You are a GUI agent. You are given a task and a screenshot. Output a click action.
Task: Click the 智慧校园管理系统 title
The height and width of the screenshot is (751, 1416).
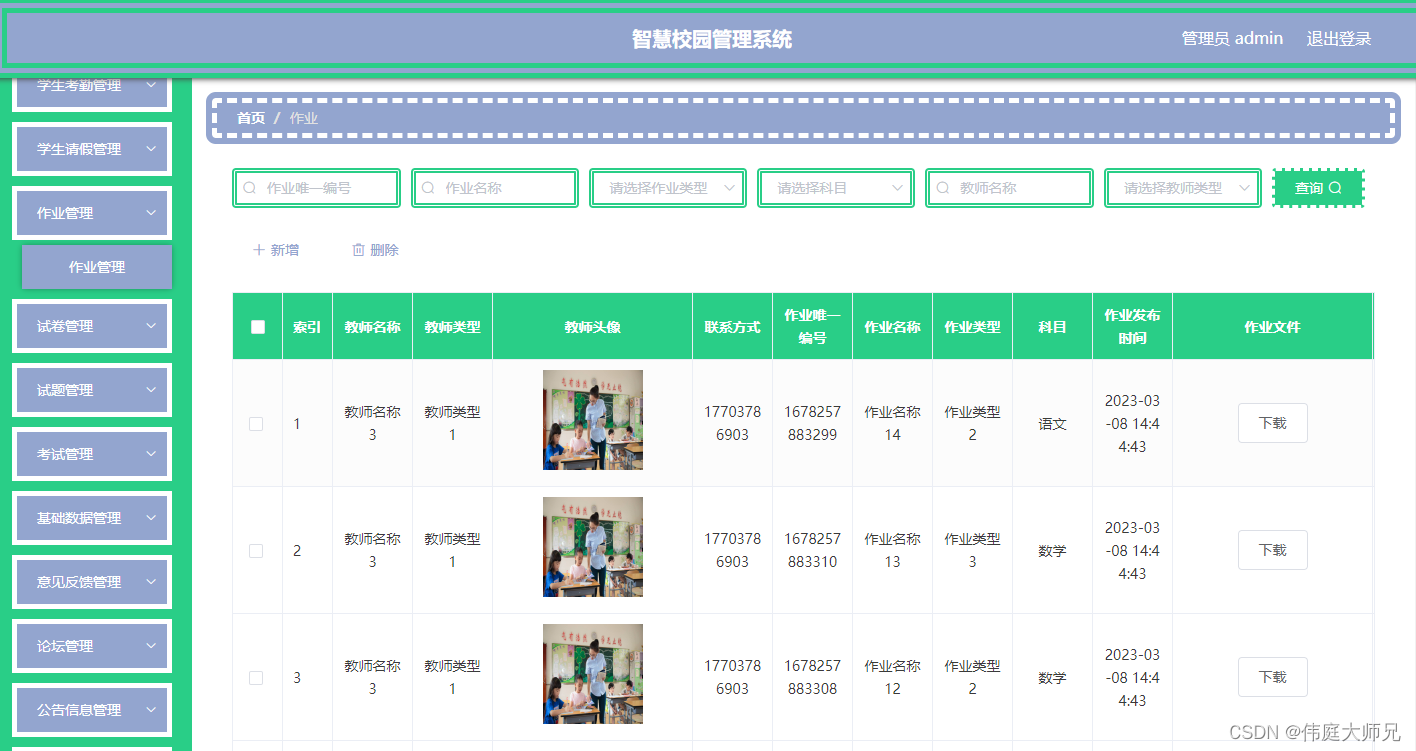[712, 39]
